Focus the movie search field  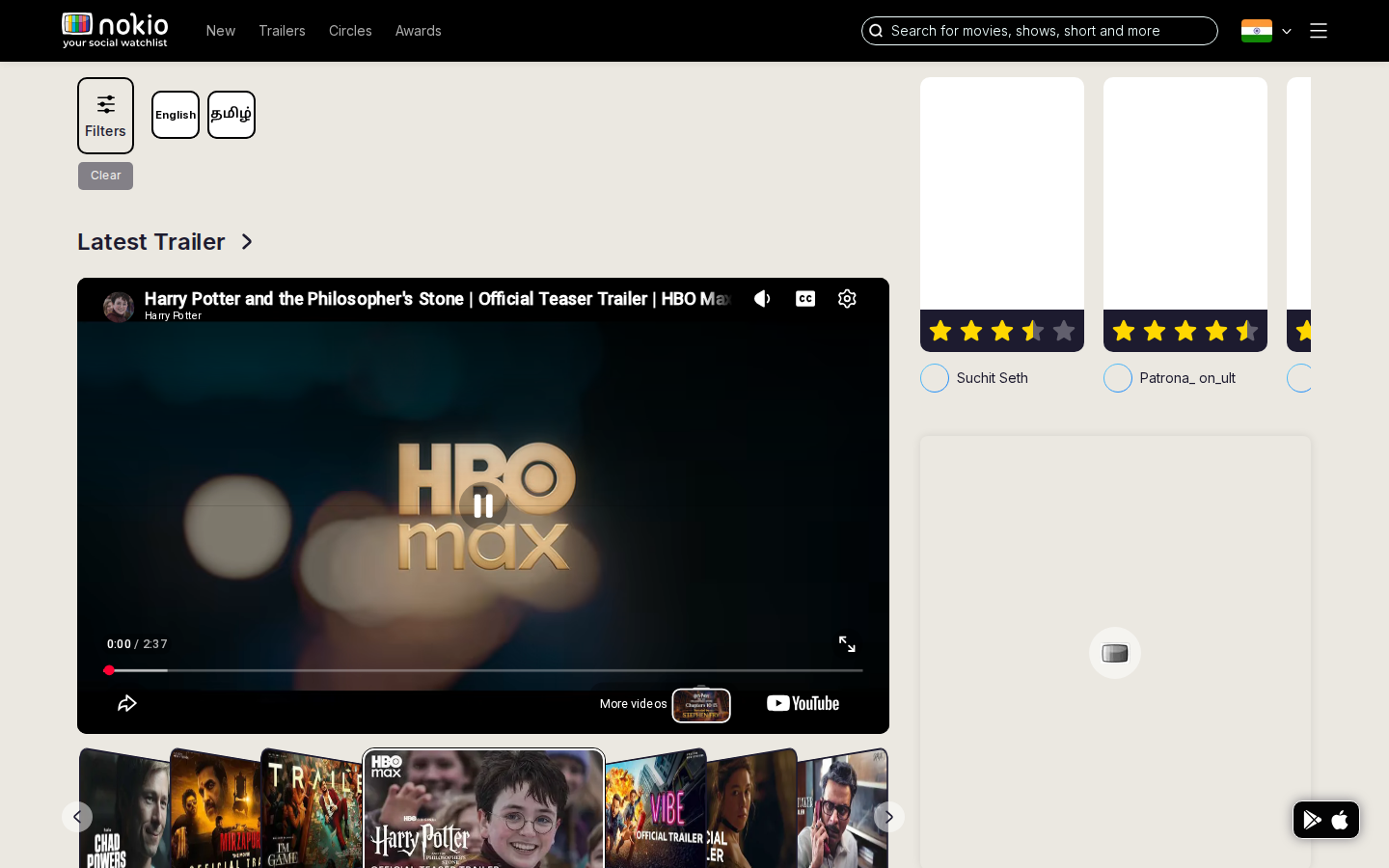click(x=1040, y=31)
